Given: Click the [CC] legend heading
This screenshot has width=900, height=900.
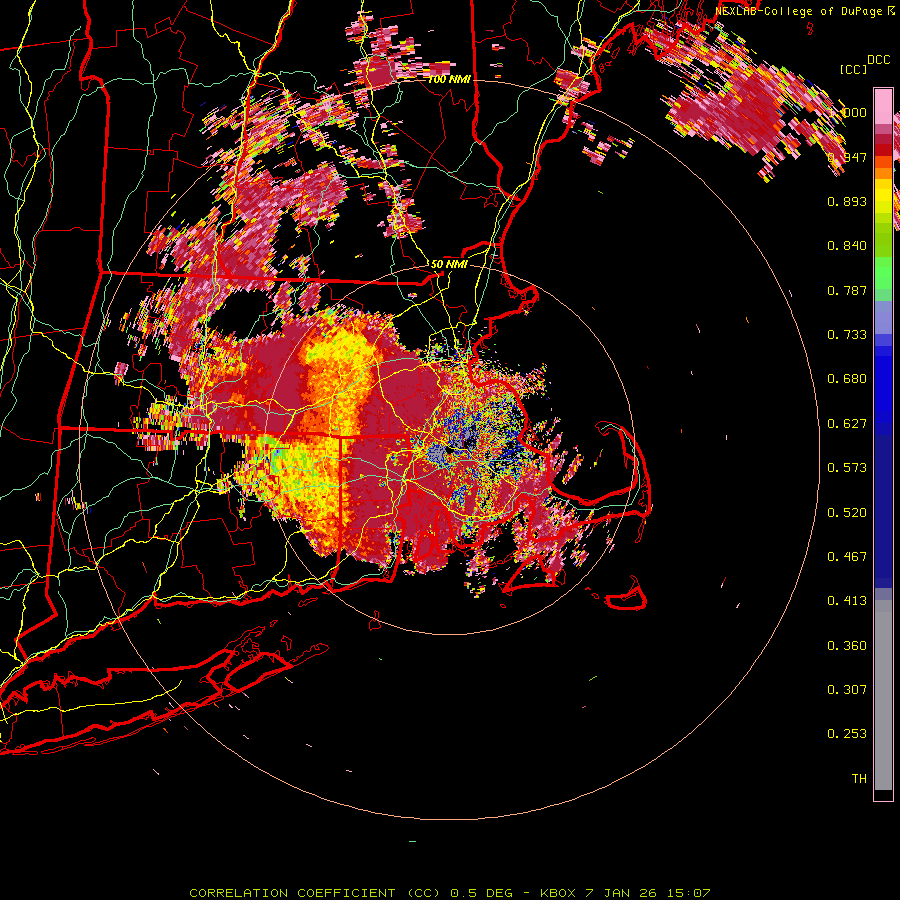Looking at the screenshot, I should (x=853, y=69).
